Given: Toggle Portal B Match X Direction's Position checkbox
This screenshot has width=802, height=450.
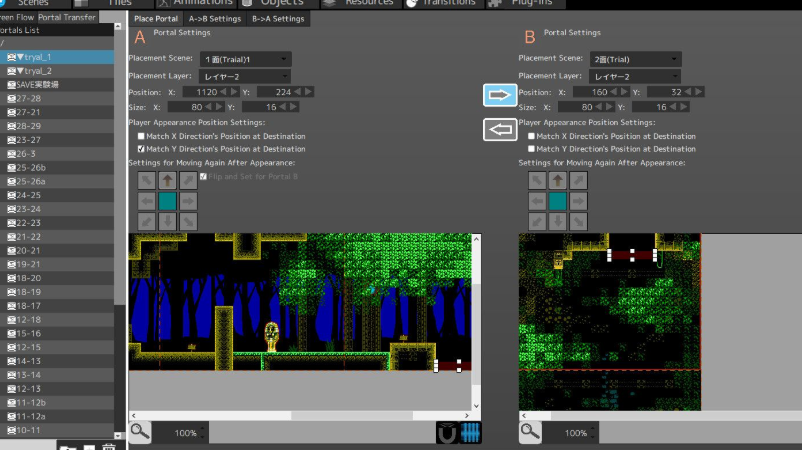Looking at the screenshot, I should pos(531,136).
